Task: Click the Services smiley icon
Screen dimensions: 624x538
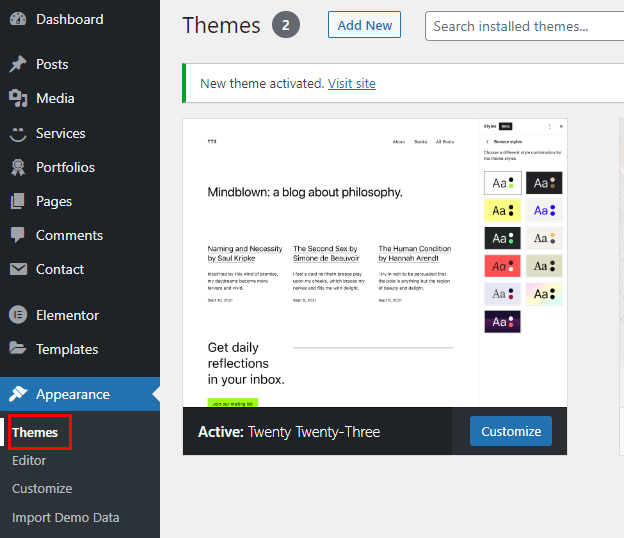Action: (x=18, y=133)
